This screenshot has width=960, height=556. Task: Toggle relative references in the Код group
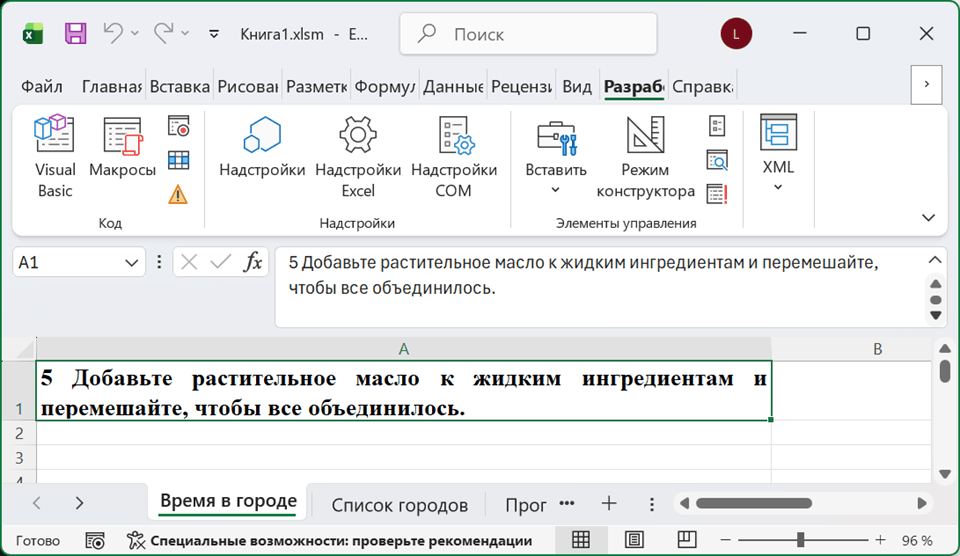(178, 160)
